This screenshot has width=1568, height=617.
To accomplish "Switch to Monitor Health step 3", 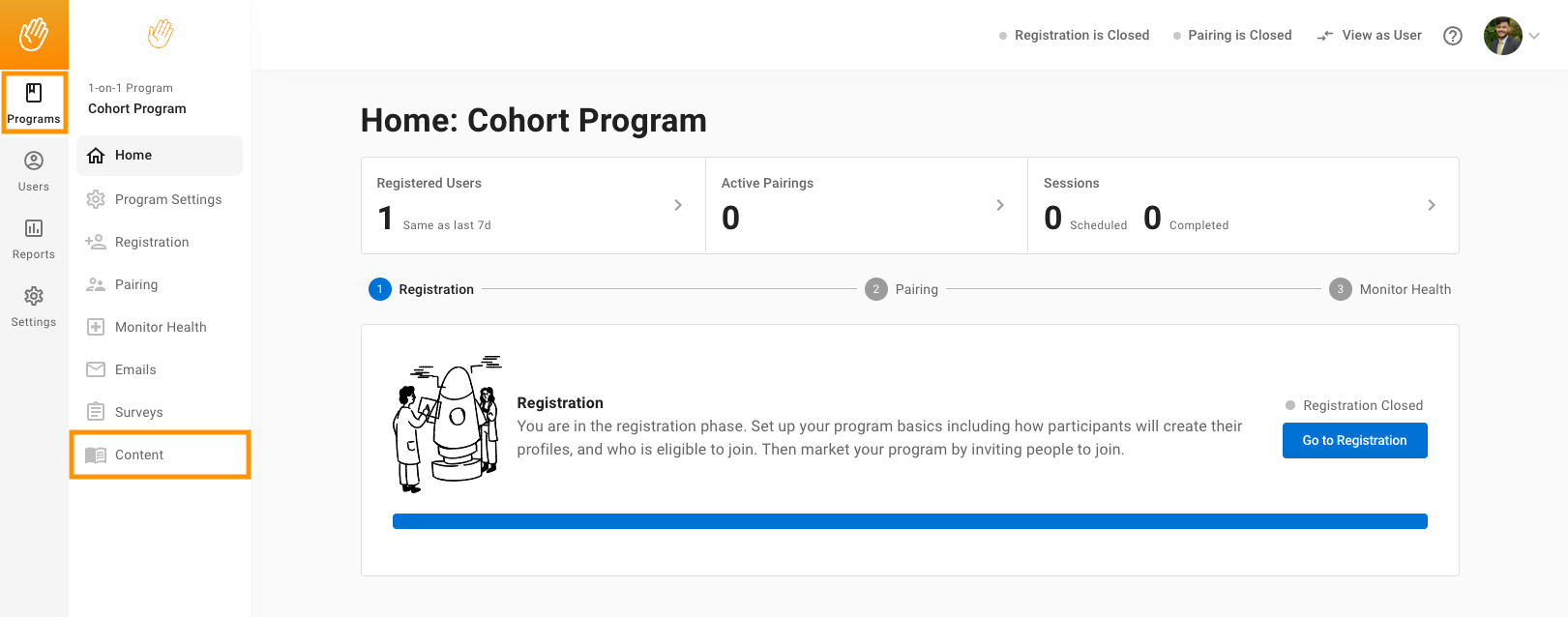I will pos(1391,289).
